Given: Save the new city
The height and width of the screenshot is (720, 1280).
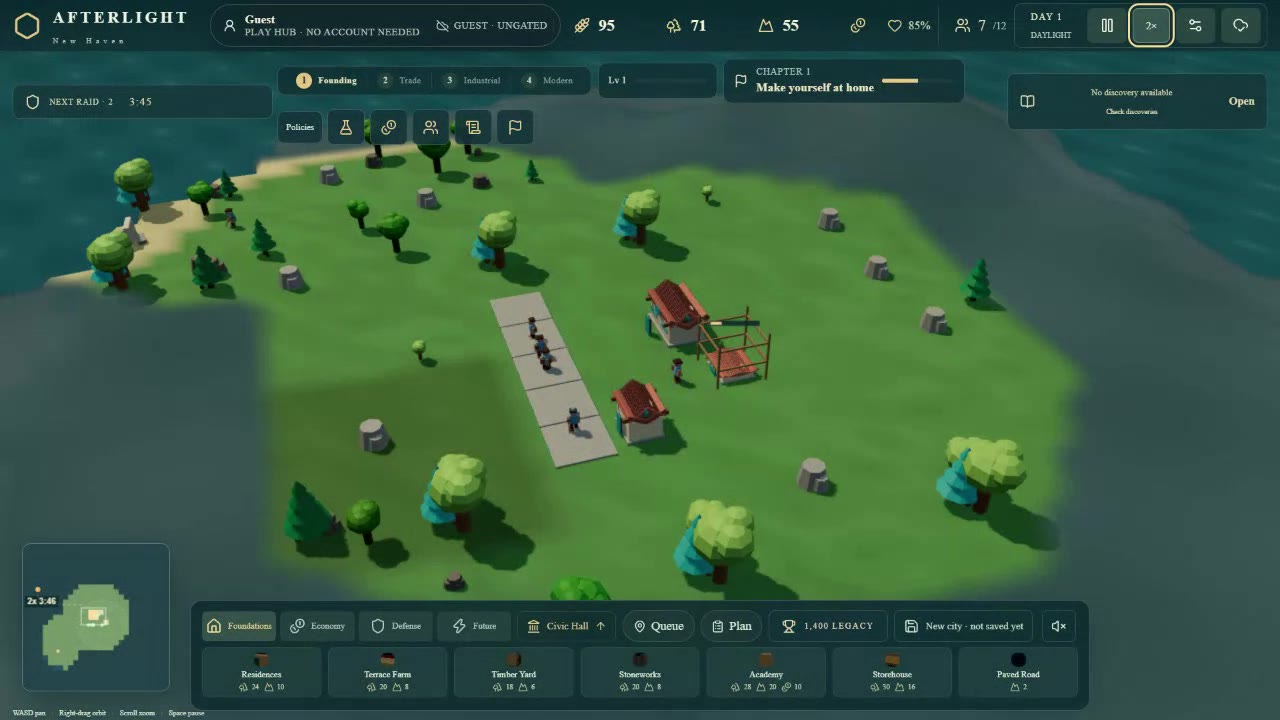Looking at the screenshot, I should 964,626.
